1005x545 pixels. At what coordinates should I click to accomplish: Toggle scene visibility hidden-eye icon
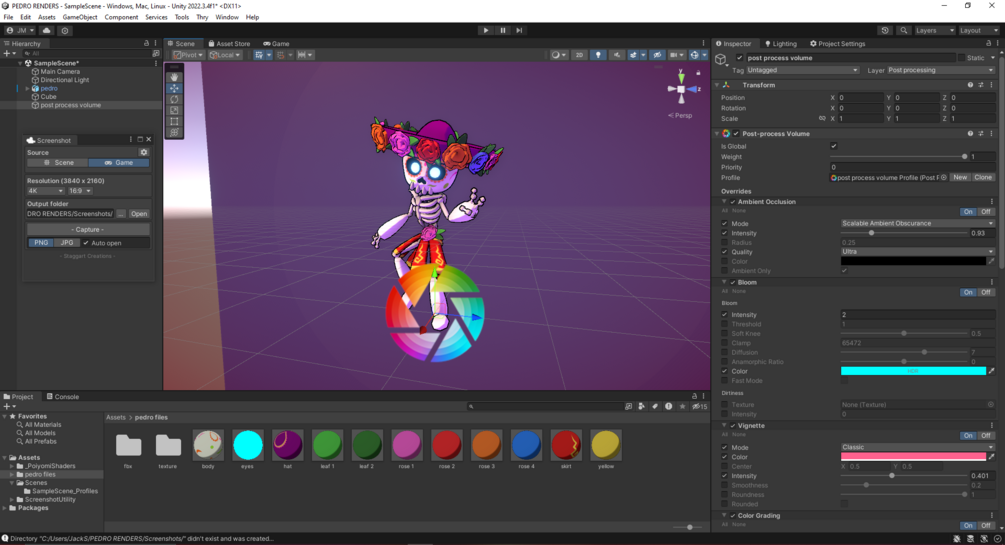[657, 55]
